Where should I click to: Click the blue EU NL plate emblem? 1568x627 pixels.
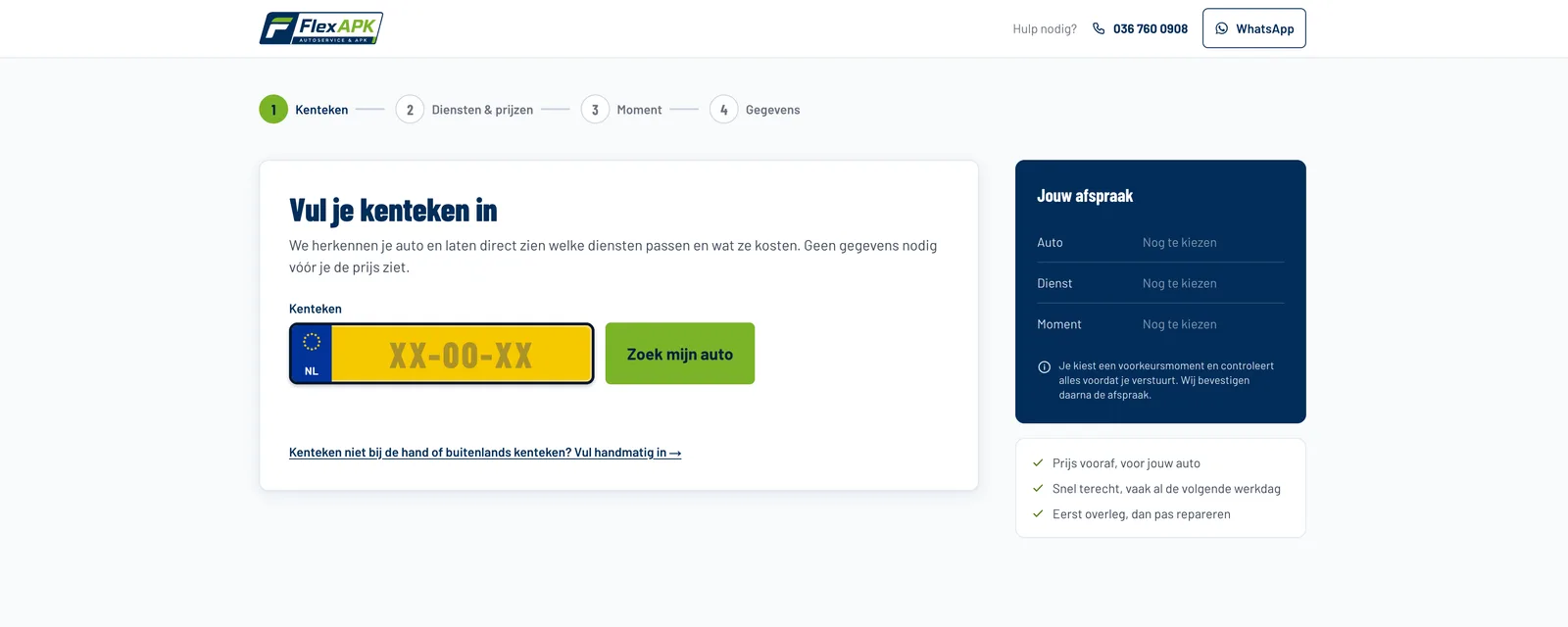click(312, 354)
